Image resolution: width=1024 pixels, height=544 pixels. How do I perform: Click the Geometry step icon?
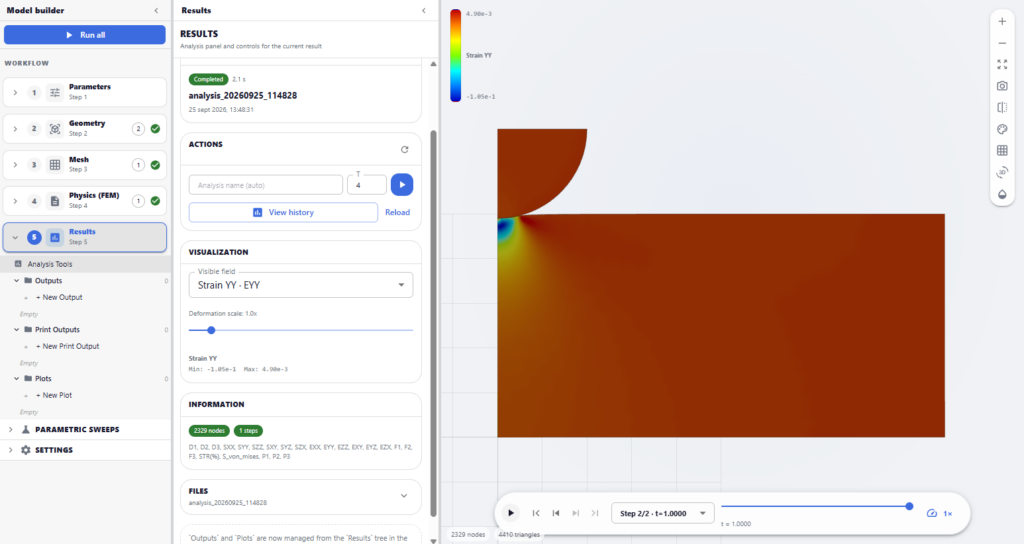click(55, 129)
